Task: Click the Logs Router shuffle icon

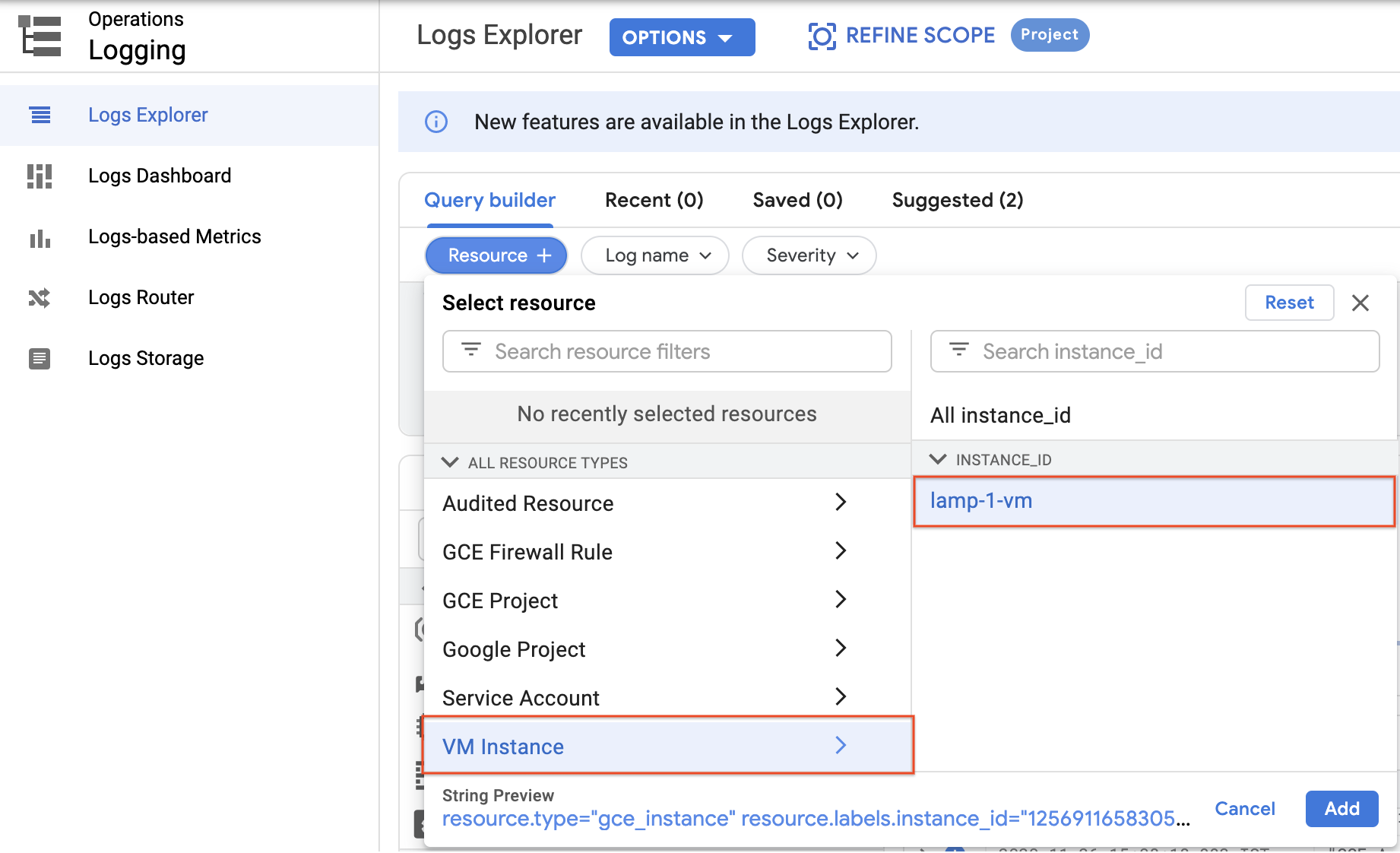Action: (40, 298)
